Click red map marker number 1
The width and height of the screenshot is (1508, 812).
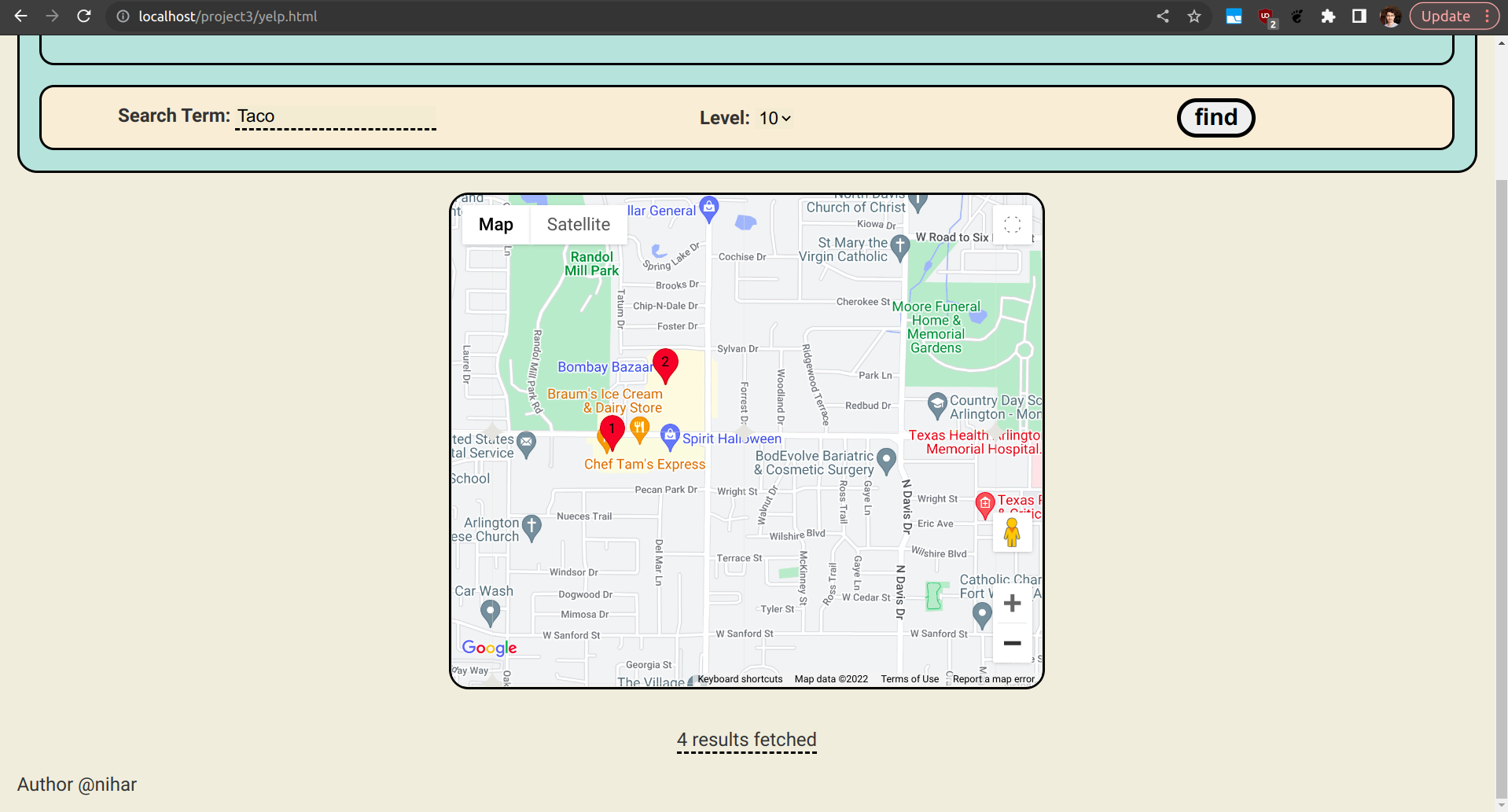pyautogui.click(x=612, y=431)
